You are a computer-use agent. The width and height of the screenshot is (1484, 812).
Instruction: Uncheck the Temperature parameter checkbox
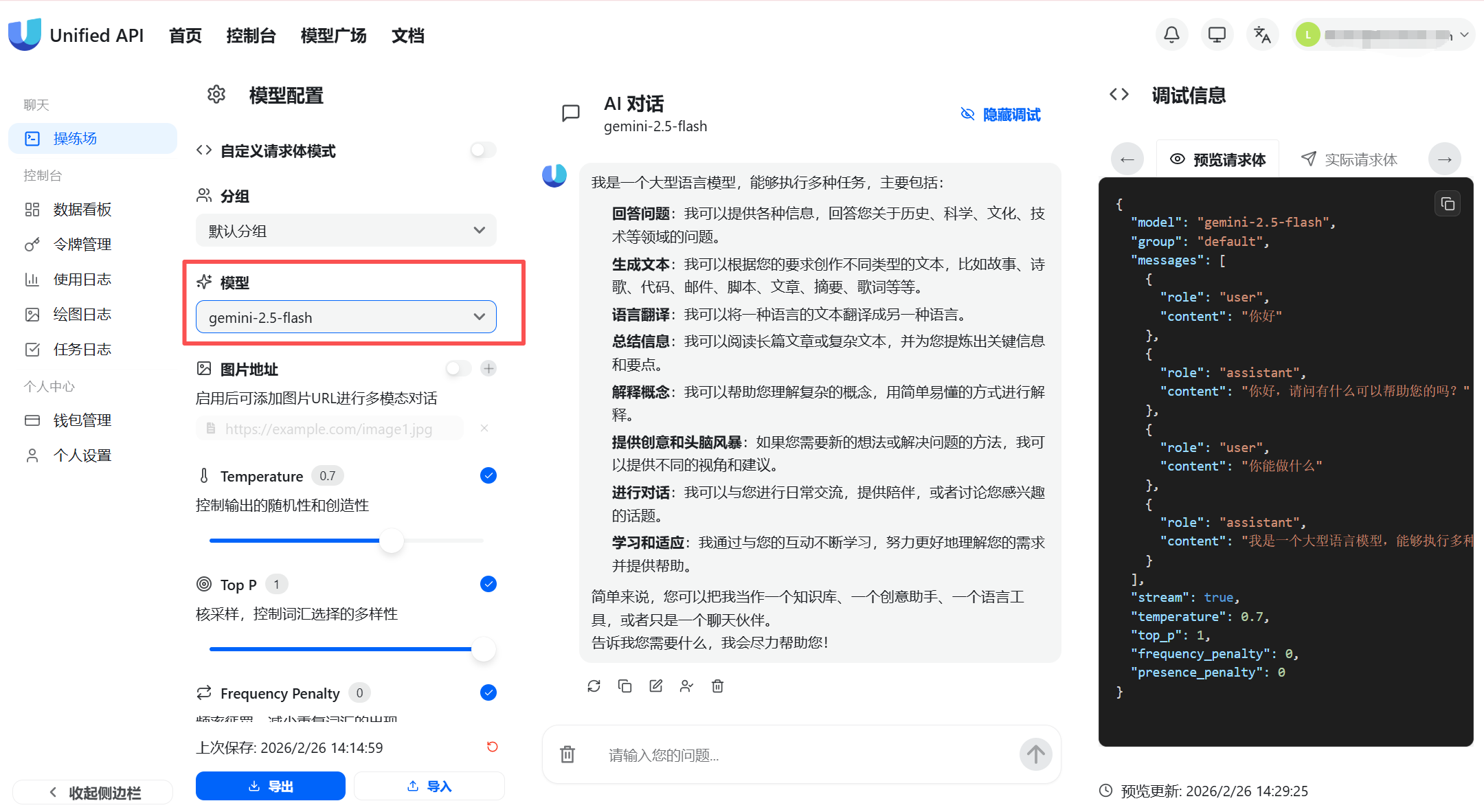(x=488, y=475)
